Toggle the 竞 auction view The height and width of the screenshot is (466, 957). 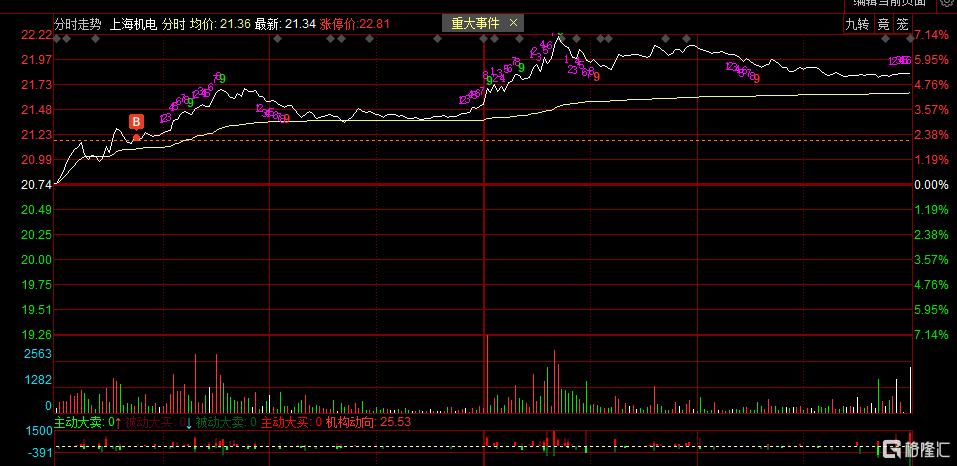[x=883, y=24]
